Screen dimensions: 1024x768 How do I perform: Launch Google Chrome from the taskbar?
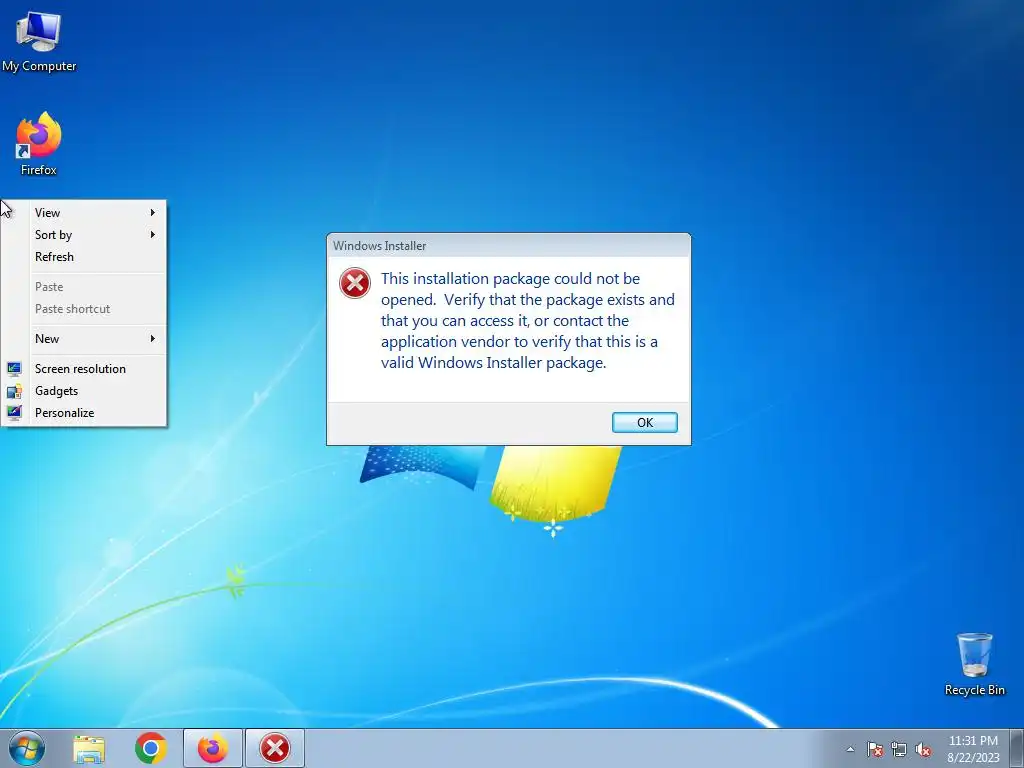[x=151, y=748]
